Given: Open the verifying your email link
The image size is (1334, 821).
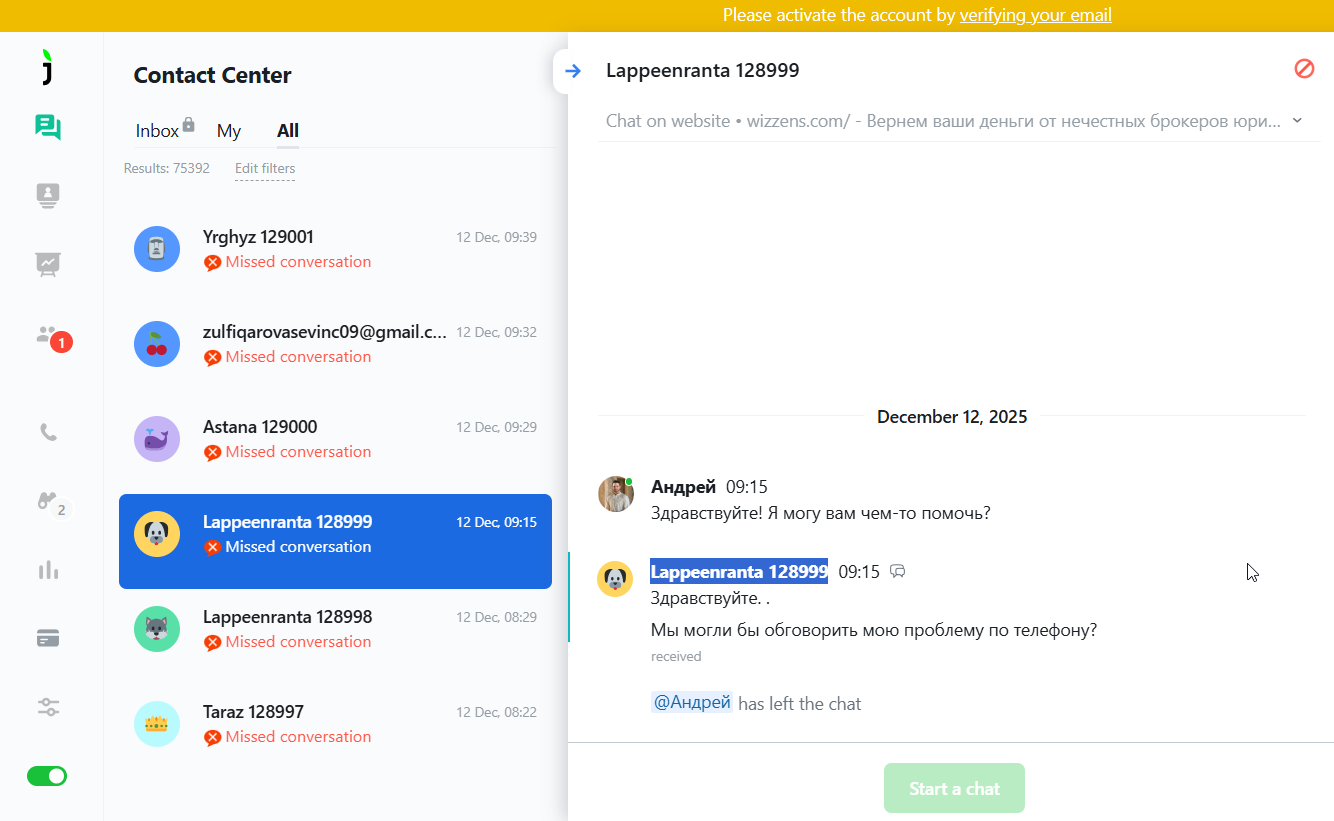Looking at the screenshot, I should 1036,15.
